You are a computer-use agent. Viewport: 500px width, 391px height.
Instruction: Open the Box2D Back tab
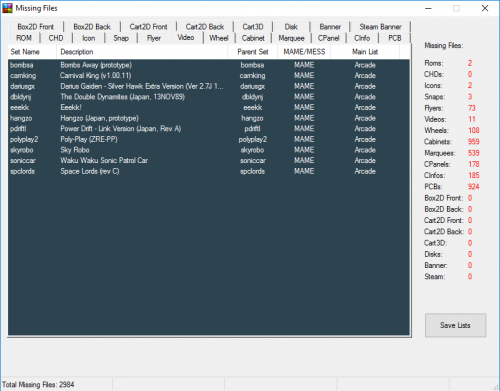point(92,27)
